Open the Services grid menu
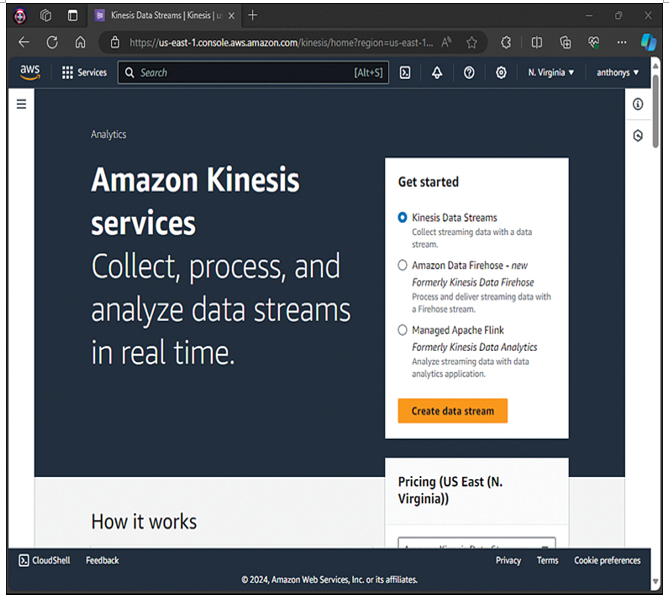The image size is (669, 603). pos(84,73)
